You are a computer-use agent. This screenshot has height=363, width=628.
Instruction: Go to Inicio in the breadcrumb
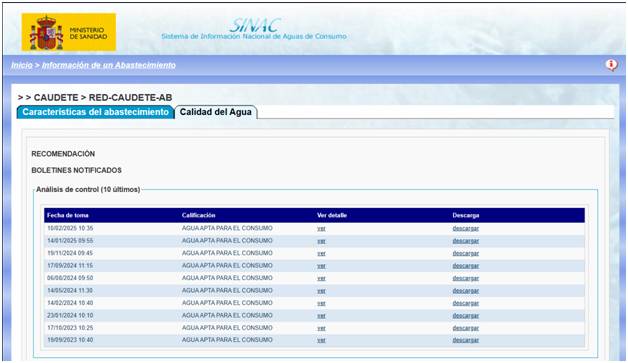[22, 65]
